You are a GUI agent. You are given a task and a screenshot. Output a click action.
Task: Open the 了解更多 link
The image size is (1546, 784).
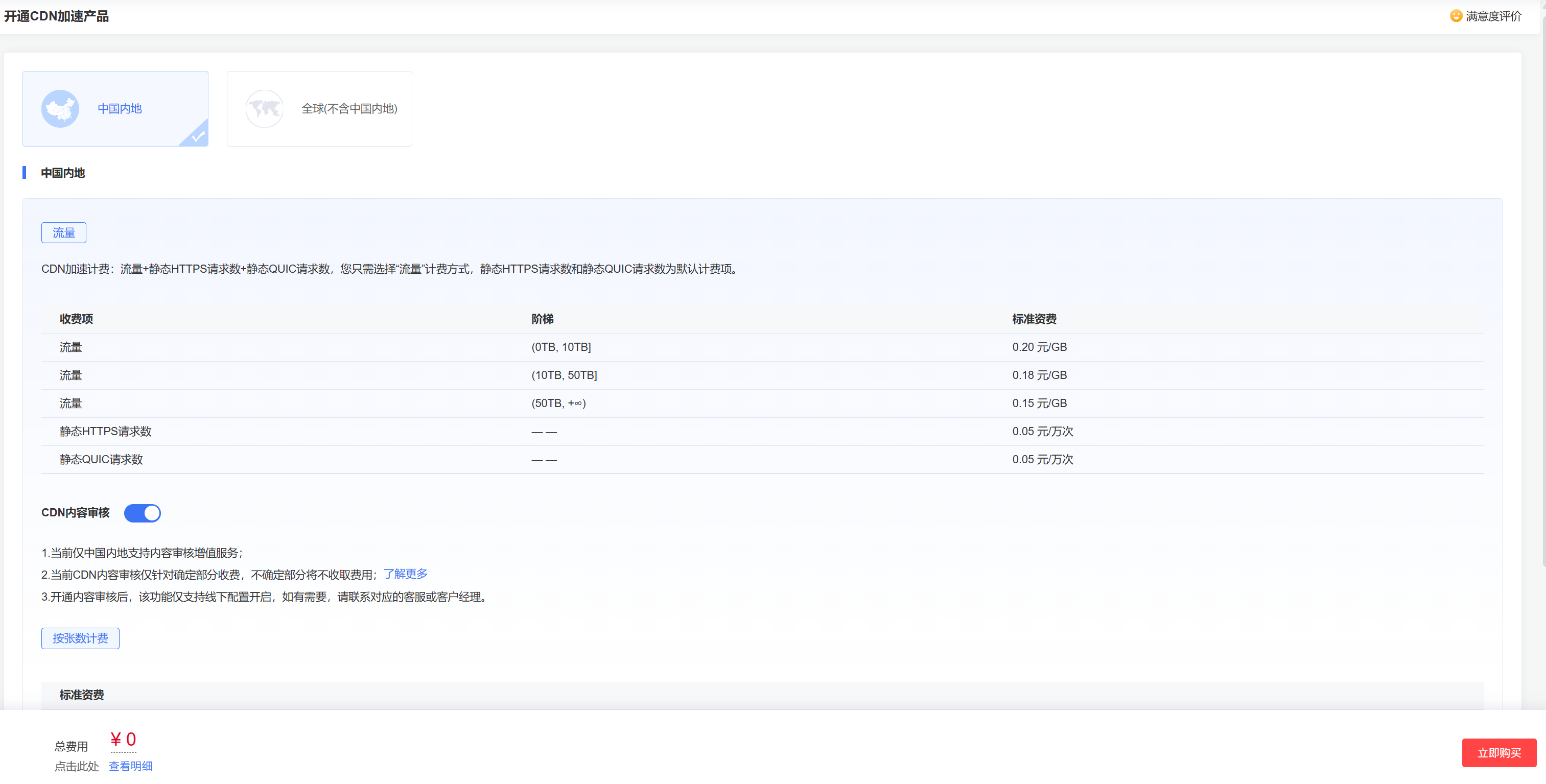(x=405, y=574)
